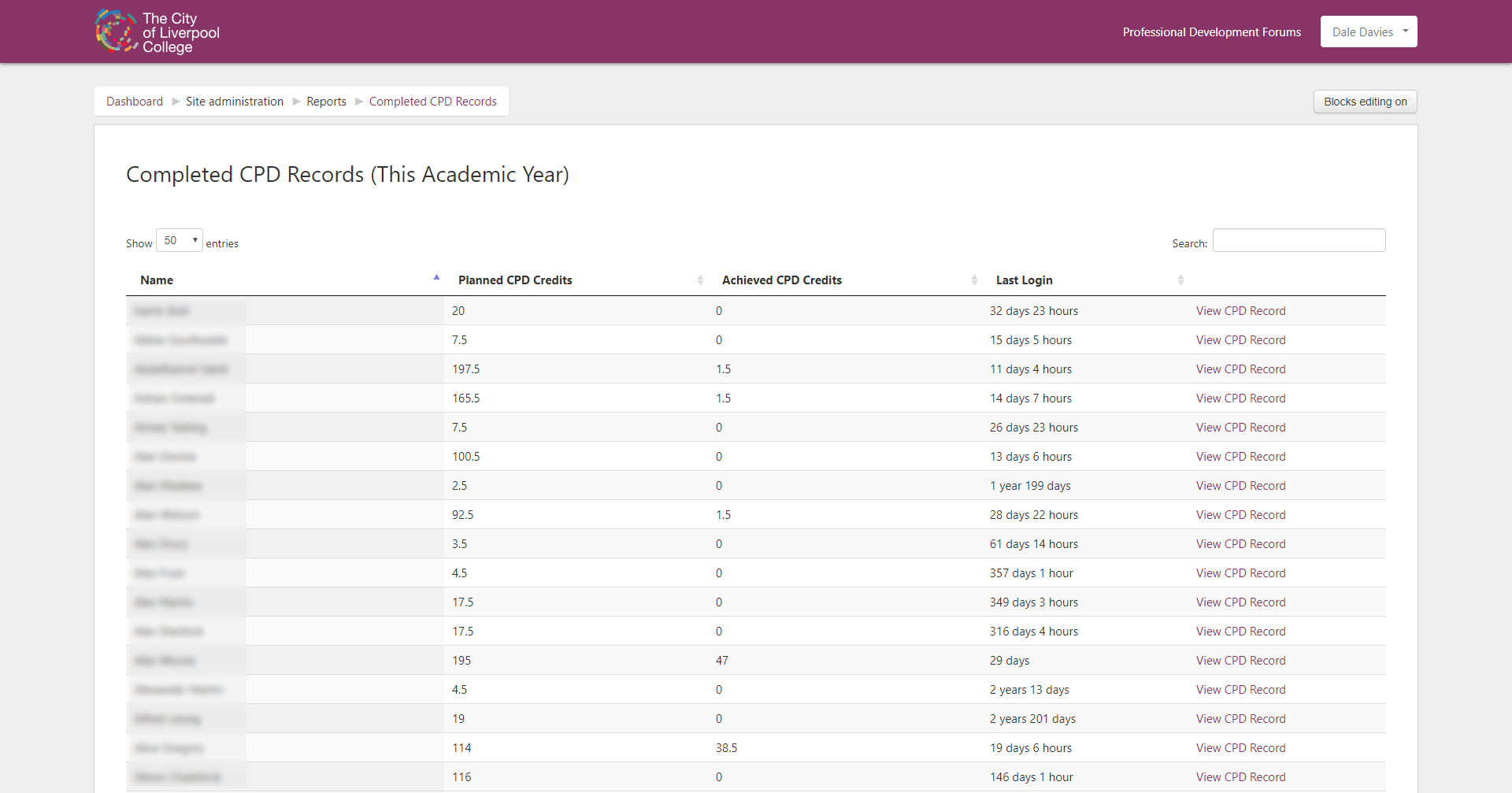Image resolution: width=1512 pixels, height=793 pixels.
Task: Open the Dale Davies user menu
Action: point(1368,31)
